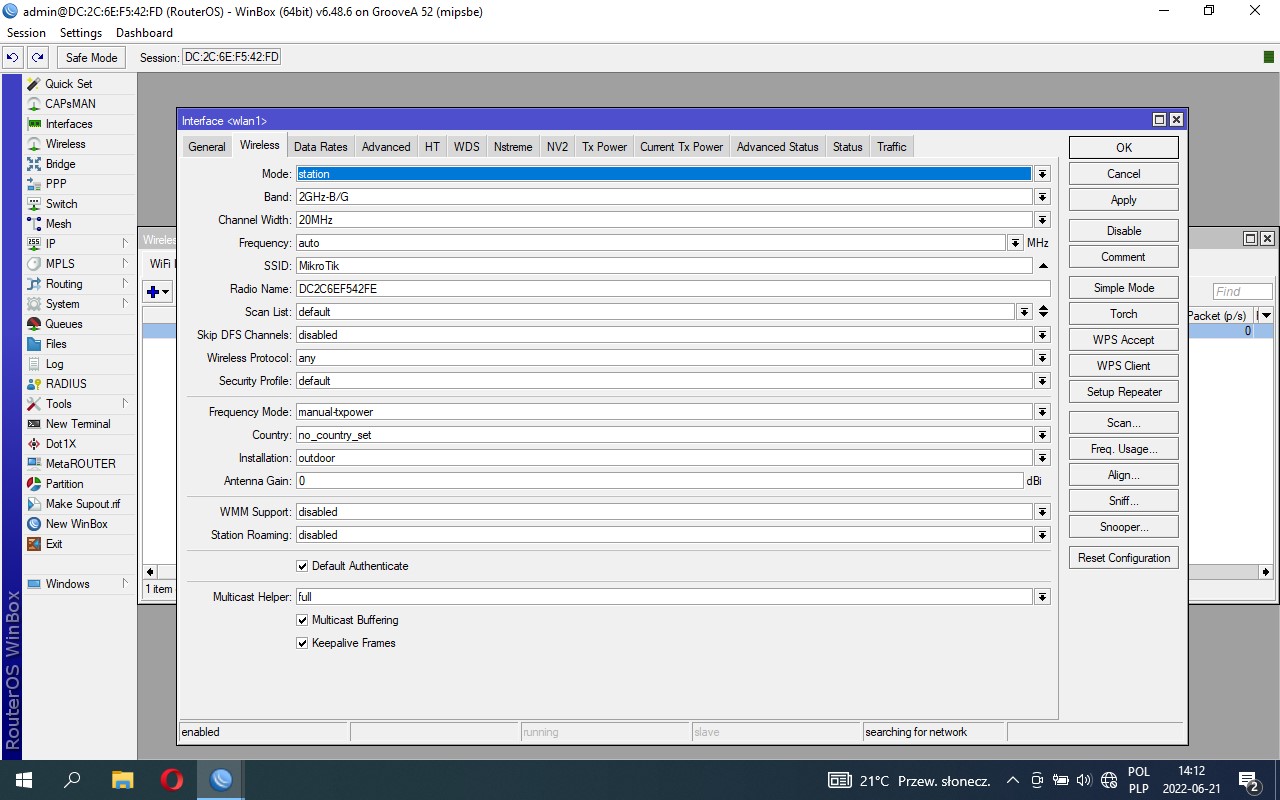The image size is (1280, 800).
Task: Click the blue plus add icon
Action: 154,292
